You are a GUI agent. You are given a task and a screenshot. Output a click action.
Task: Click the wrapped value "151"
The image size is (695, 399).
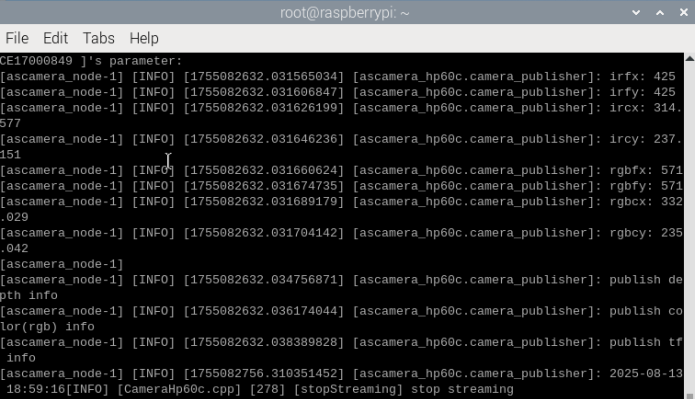coord(11,155)
